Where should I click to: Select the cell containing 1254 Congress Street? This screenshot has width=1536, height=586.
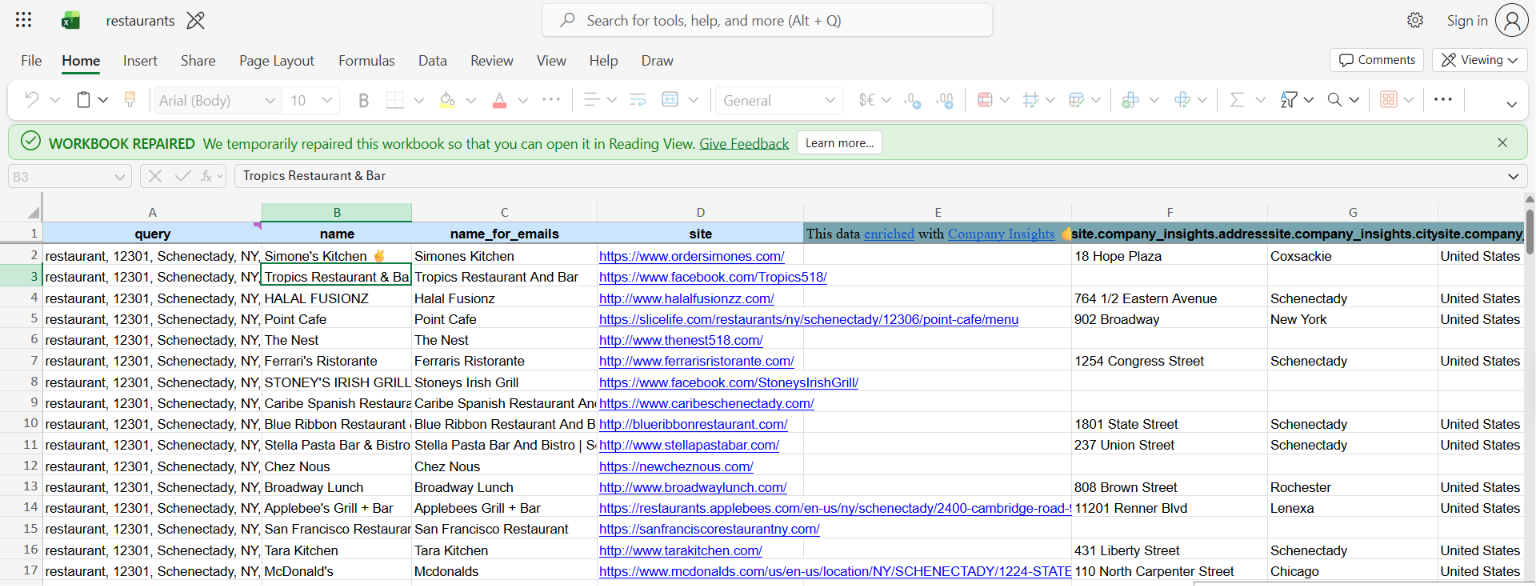[1169, 361]
